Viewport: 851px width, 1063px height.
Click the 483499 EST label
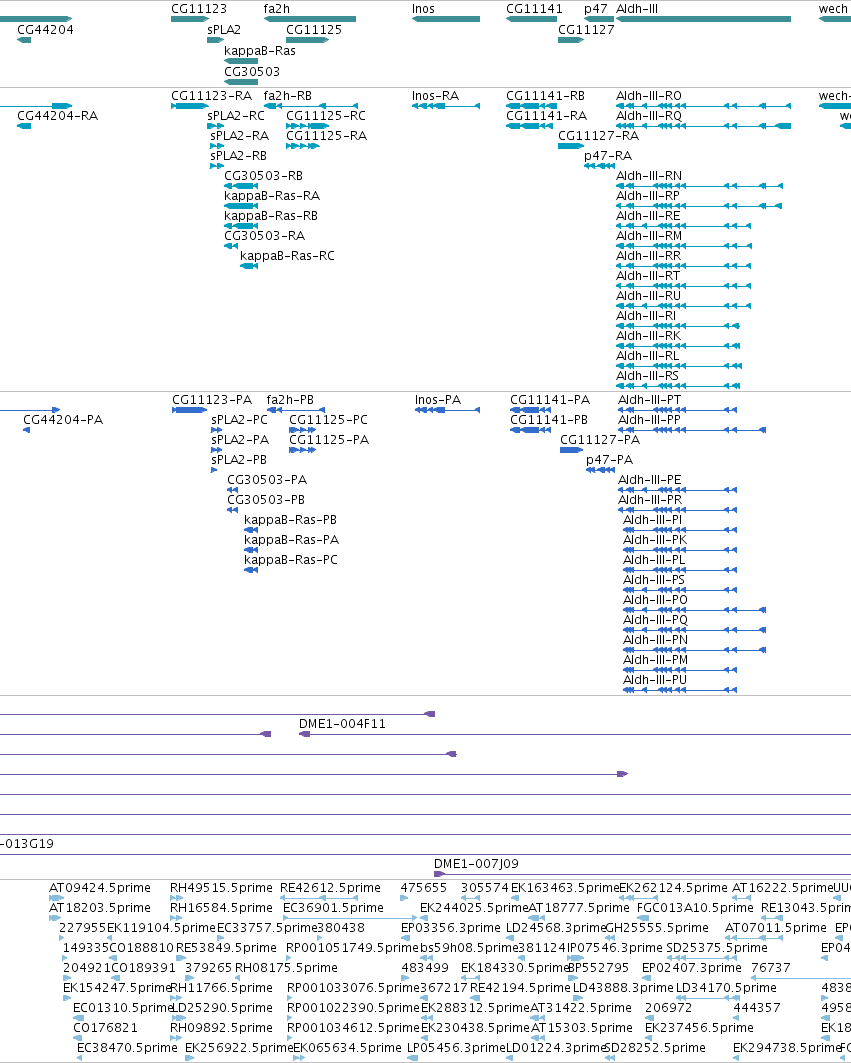(425, 967)
